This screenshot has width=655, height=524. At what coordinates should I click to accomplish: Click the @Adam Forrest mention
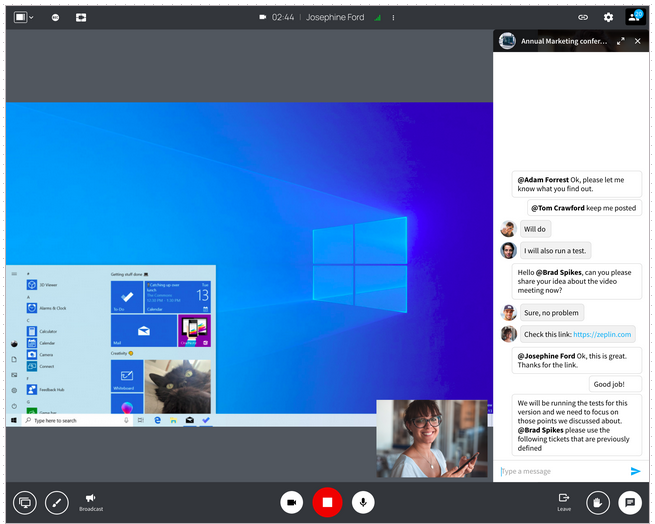click(543, 180)
